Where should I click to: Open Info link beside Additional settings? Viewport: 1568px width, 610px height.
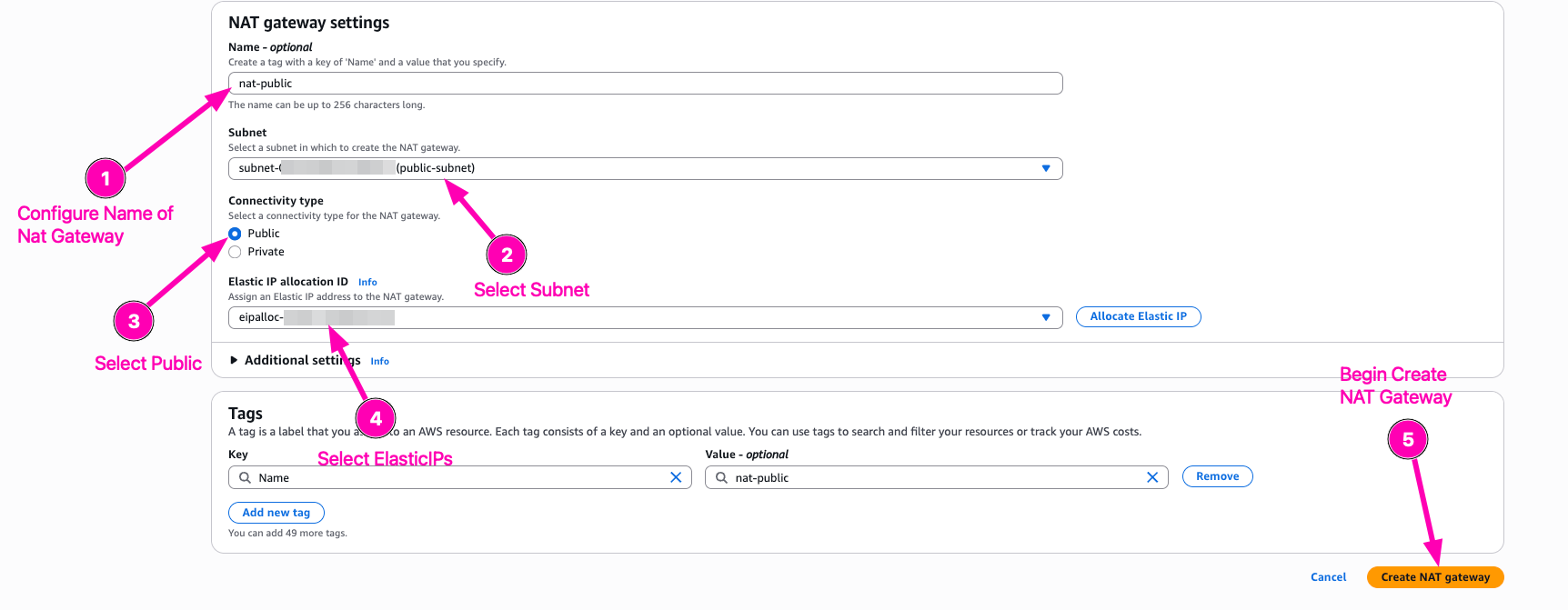379,361
